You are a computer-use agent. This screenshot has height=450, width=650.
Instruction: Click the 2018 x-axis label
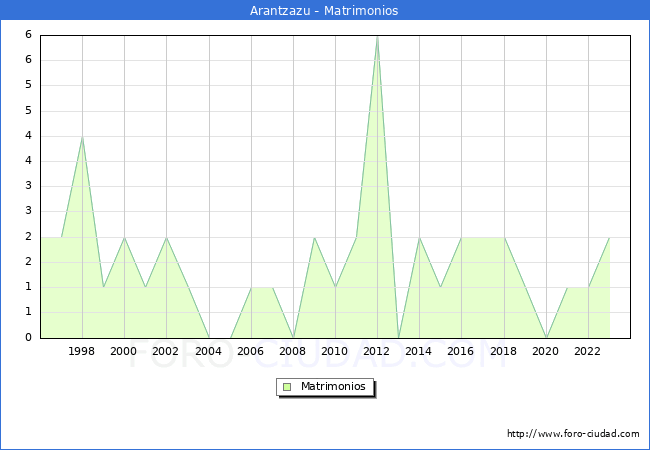(x=503, y=351)
